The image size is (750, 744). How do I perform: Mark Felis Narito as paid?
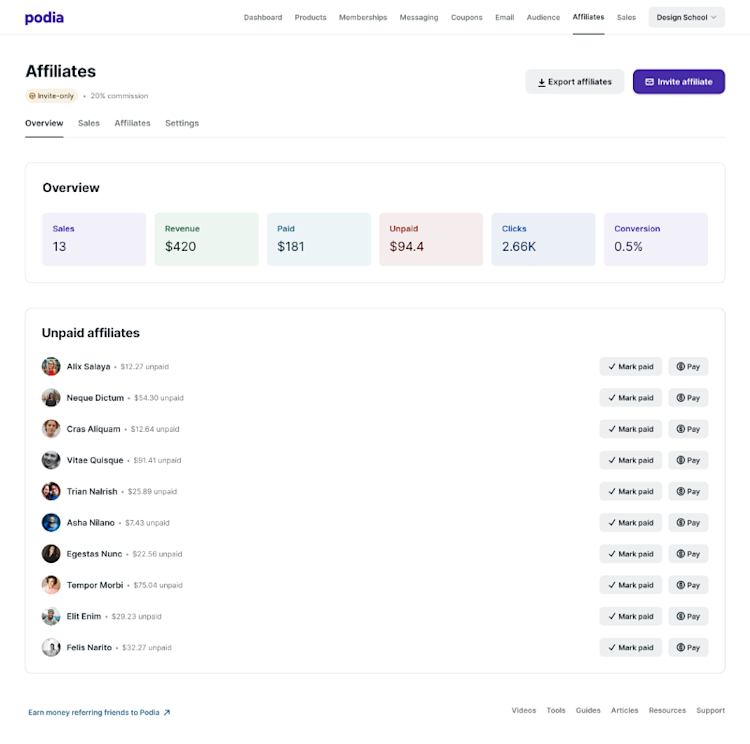(630, 647)
